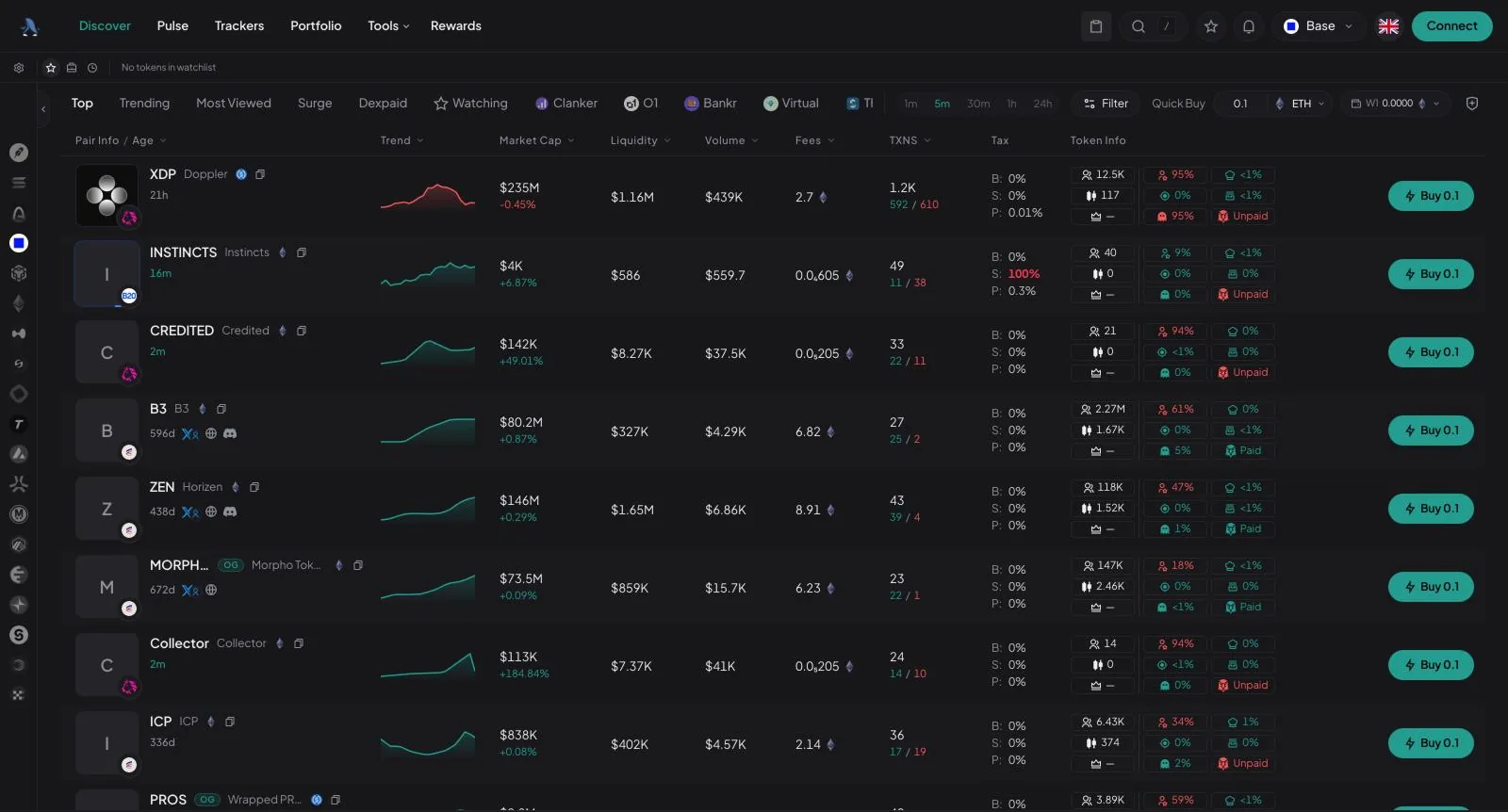
Task: Sort by Liquidity column
Action: (x=640, y=140)
